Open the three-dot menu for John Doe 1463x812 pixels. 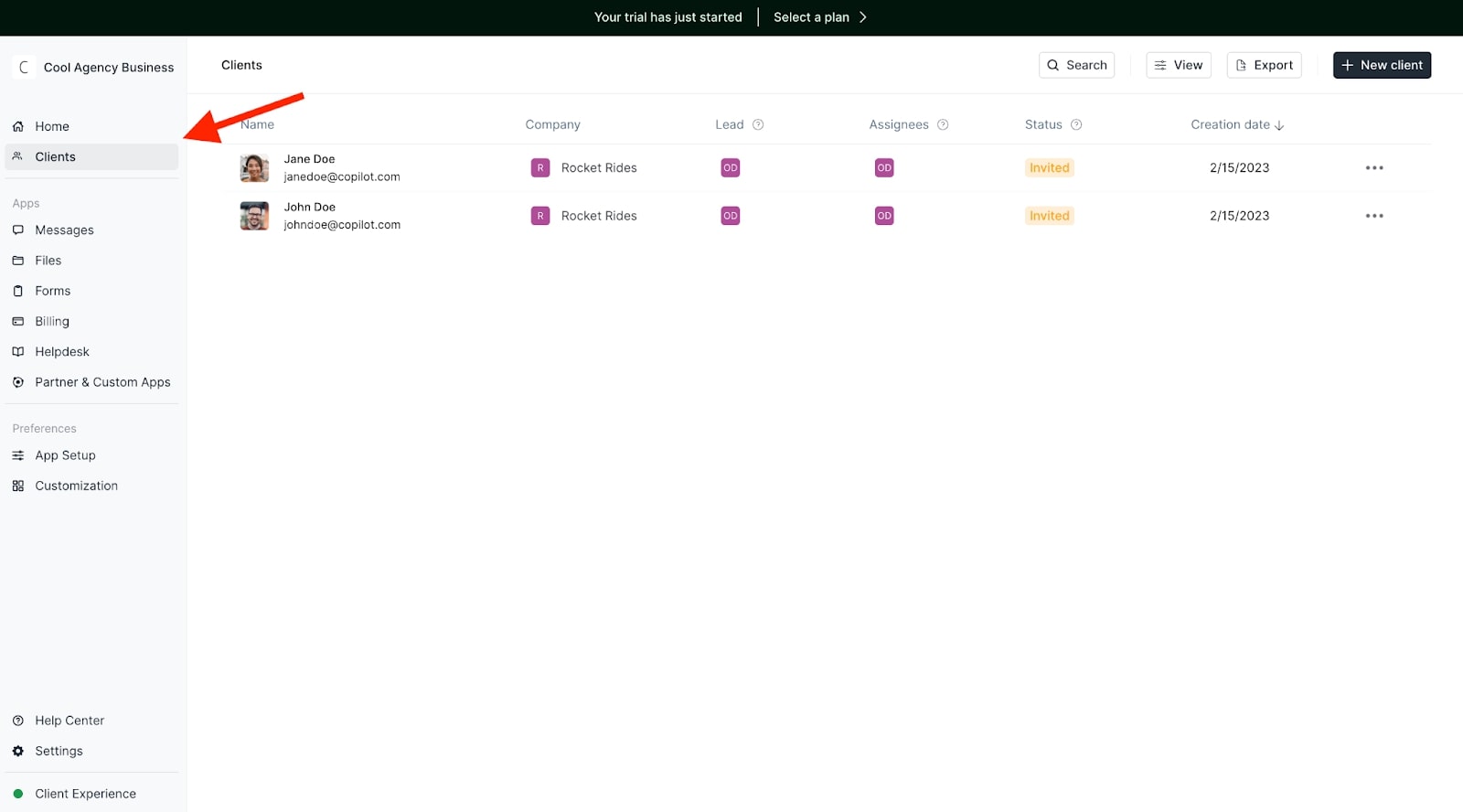(x=1373, y=216)
